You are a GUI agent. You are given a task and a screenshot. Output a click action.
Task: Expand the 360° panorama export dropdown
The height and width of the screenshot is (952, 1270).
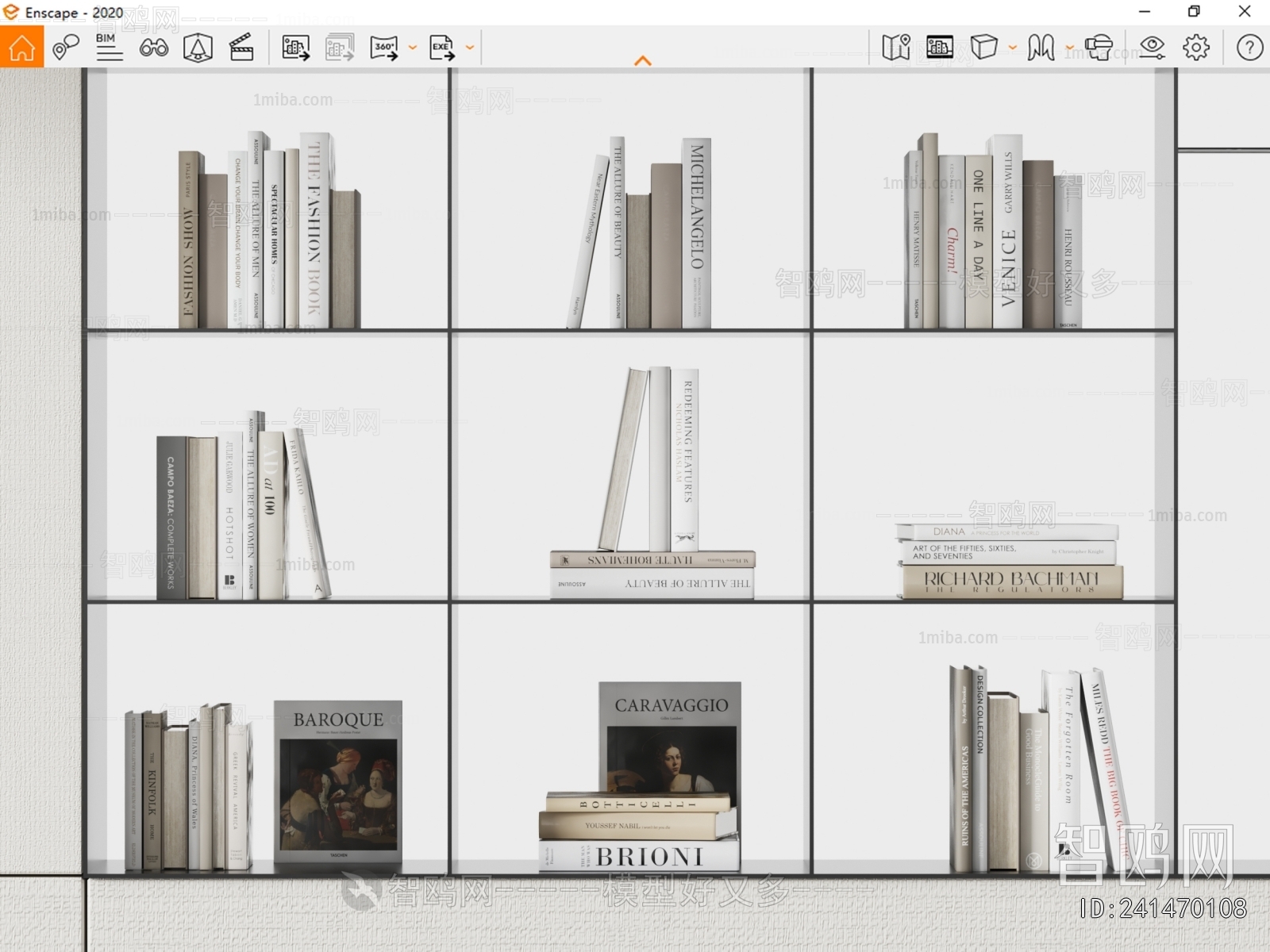[x=412, y=48]
